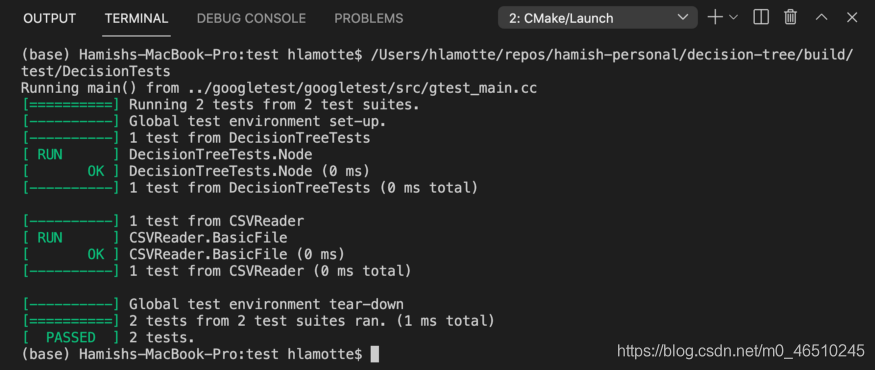
Task: Open the DEBUG CONSOLE tab
Action: click(x=251, y=18)
